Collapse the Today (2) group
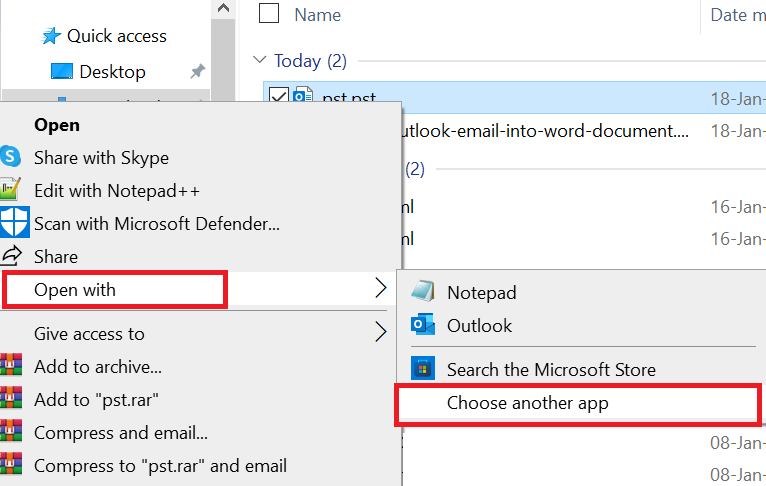 click(259, 60)
